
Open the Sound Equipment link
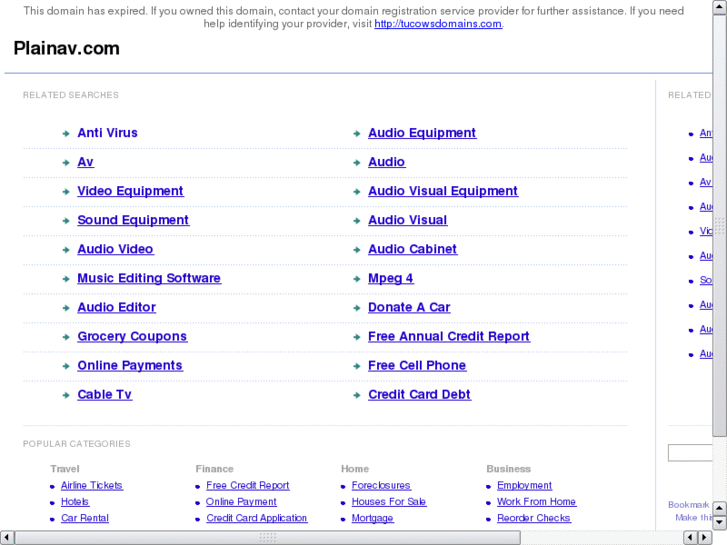pos(133,220)
